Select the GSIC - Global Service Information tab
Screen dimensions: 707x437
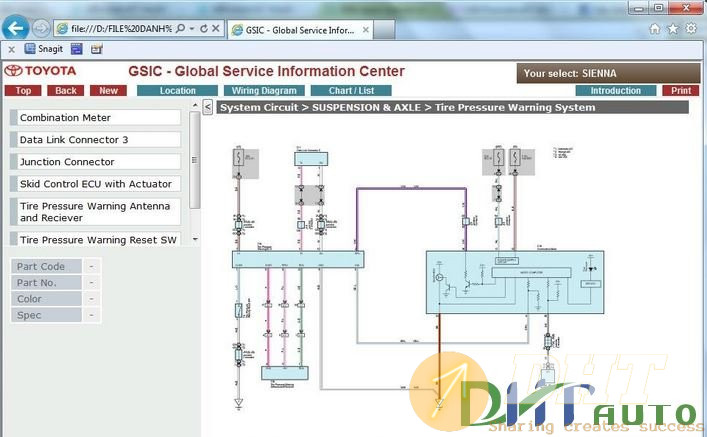(x=300, y=30)
